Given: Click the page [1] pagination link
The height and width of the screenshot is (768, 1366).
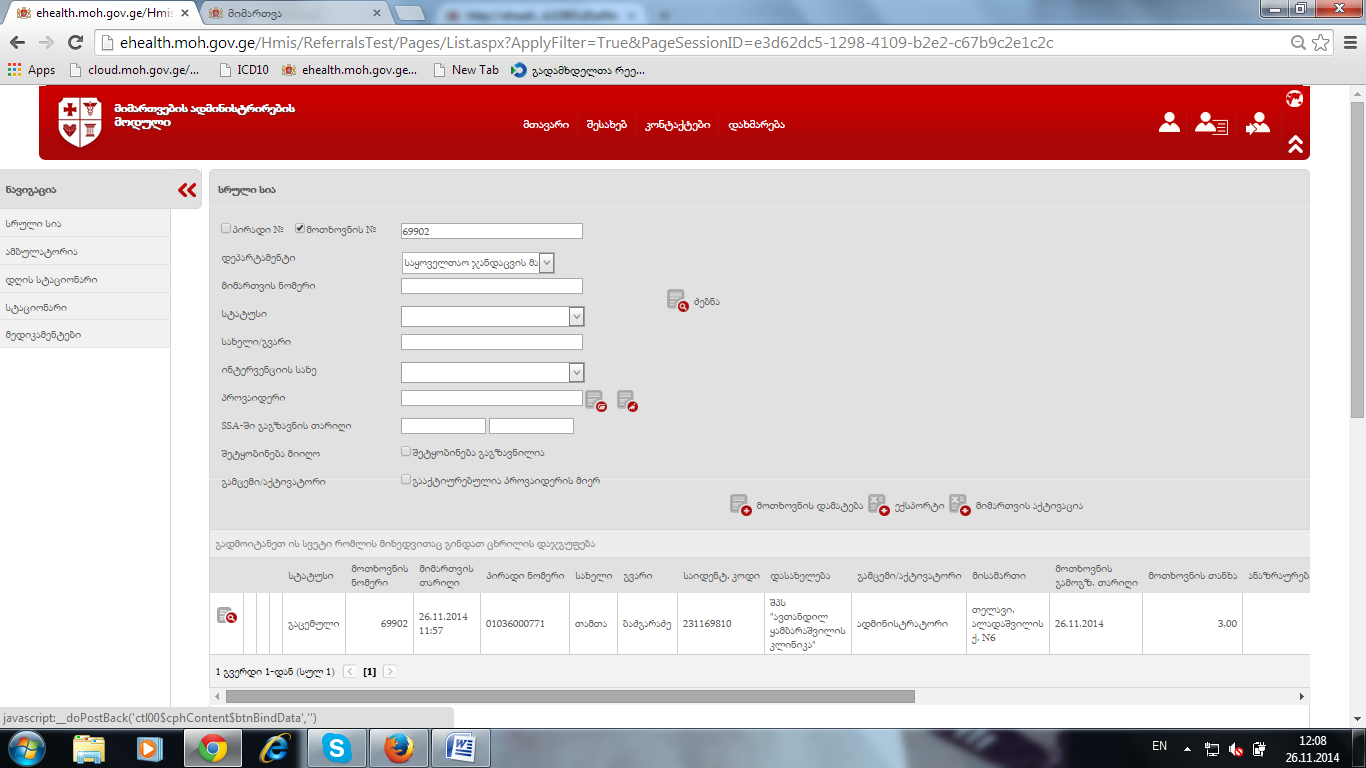Looking at the screenshot, I should pyautogui.click(x=369, y=672).
